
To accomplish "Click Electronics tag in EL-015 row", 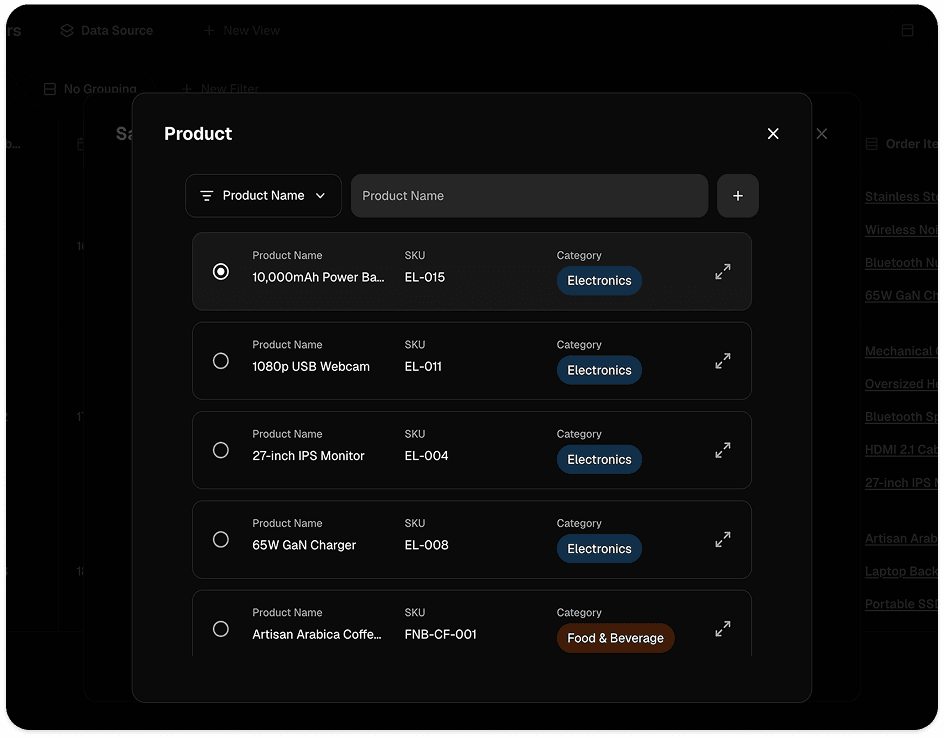I will pyautogui.click(x=599, y=281).
